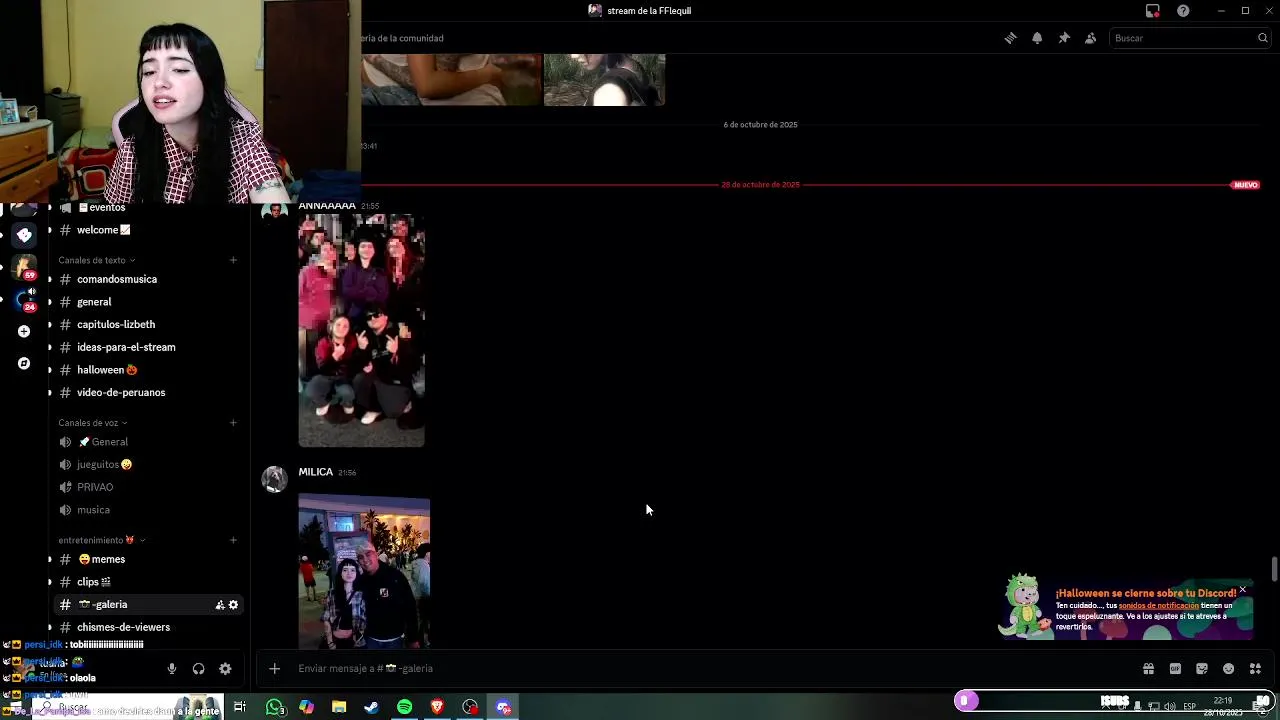Open Discover servers compass icon
The image size is (1280, 720).
24,363
